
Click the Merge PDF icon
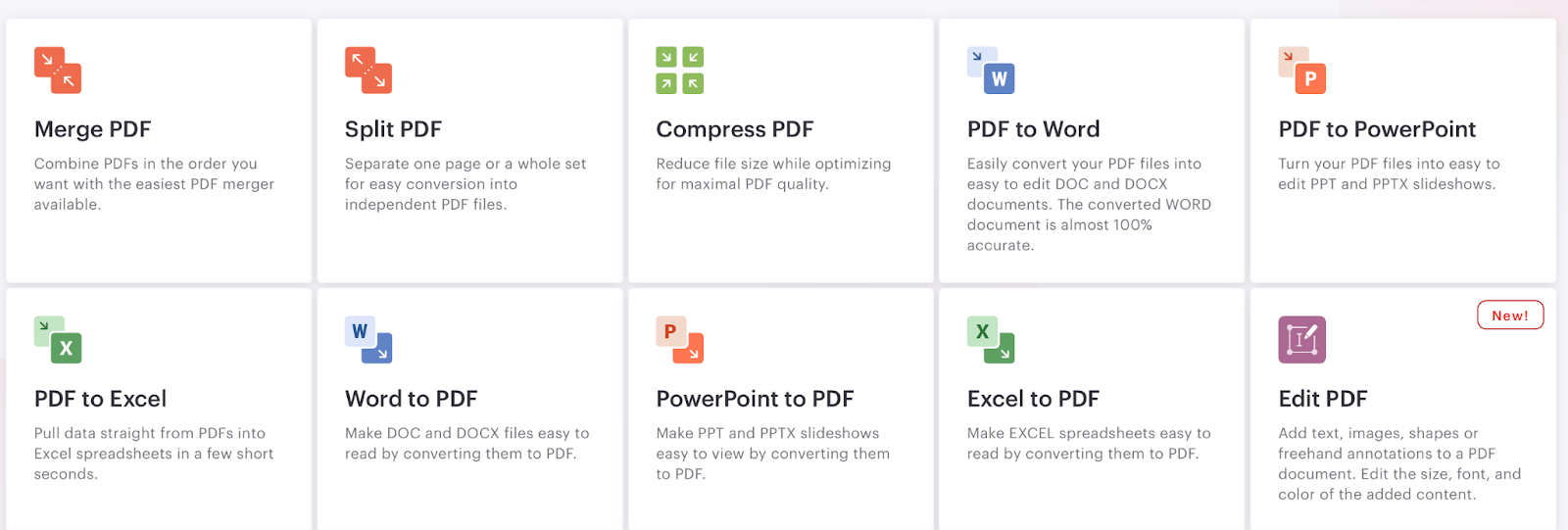tap(58, 71)
